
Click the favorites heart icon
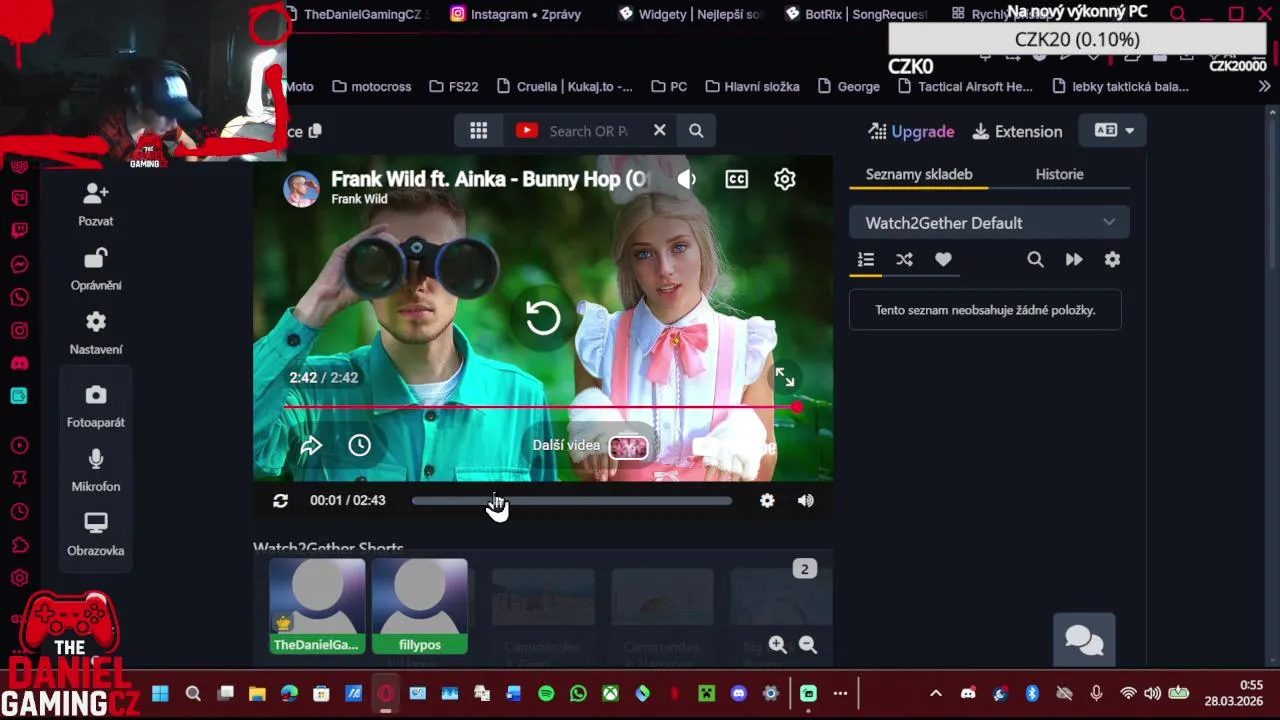point(943,260)
